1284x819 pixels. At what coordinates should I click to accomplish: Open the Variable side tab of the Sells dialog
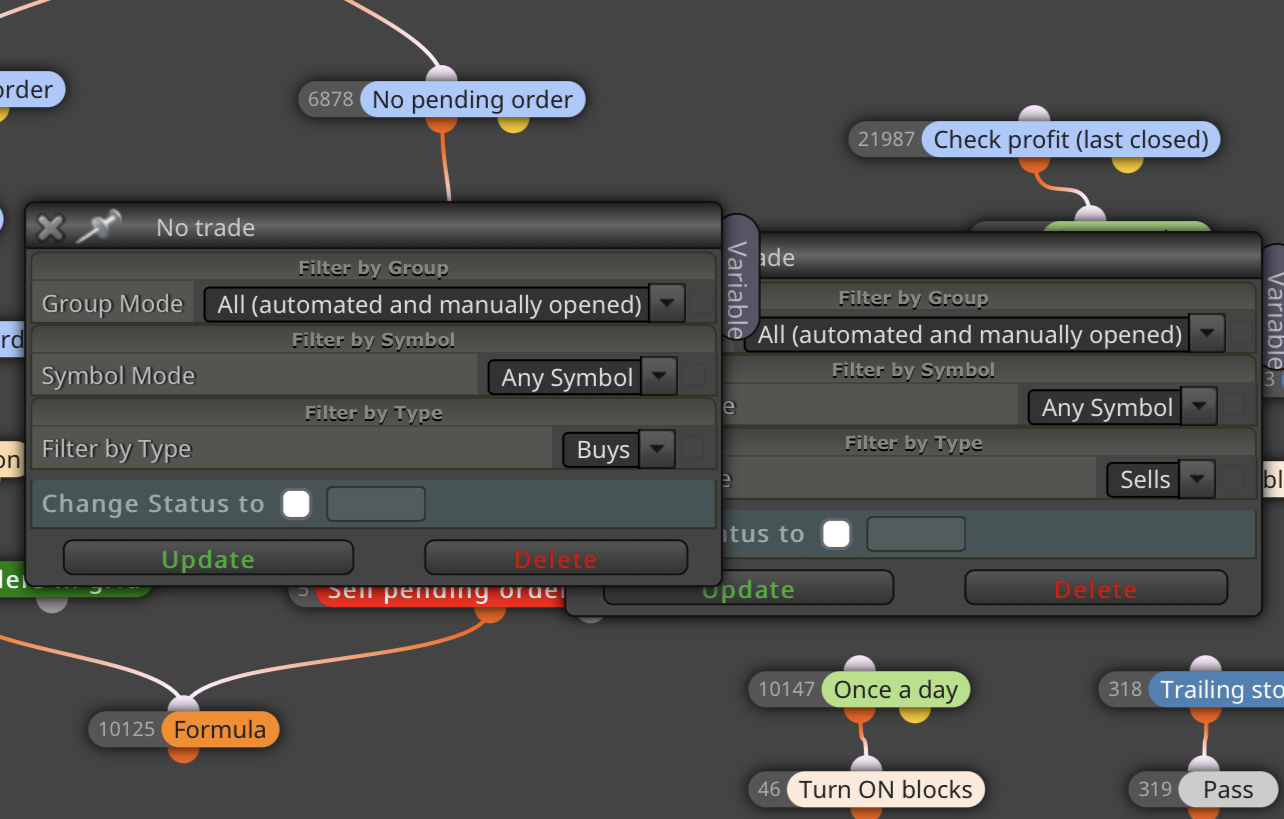1274,307
